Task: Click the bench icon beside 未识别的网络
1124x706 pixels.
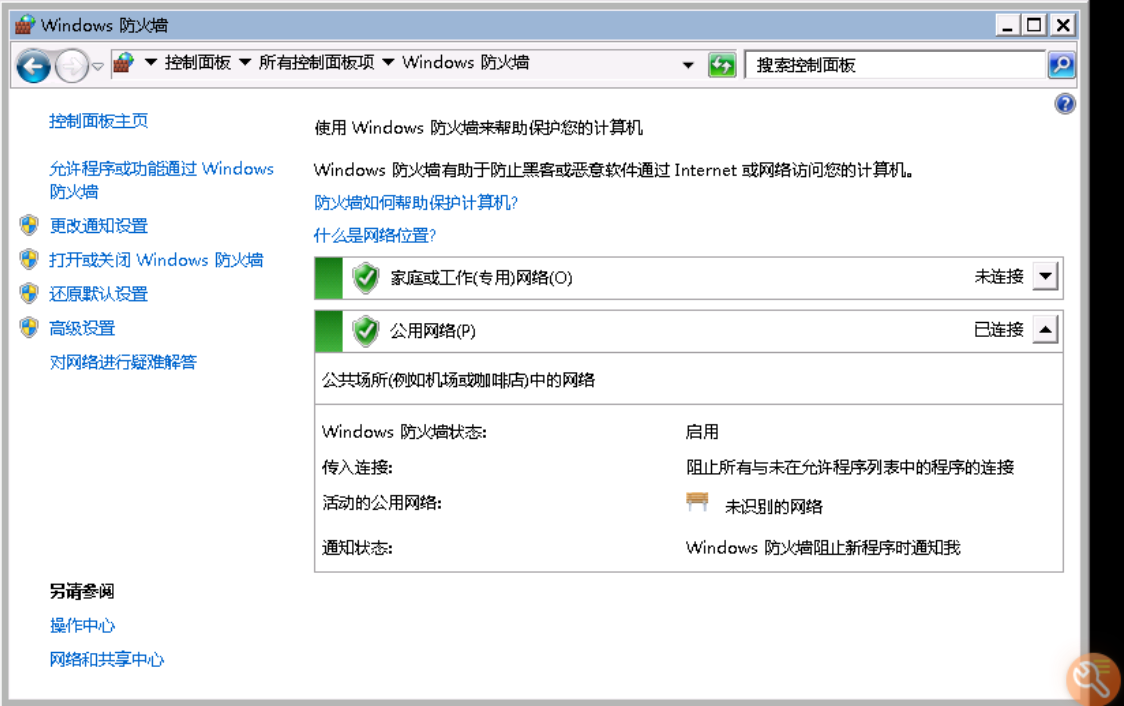Action: [697, 501]
